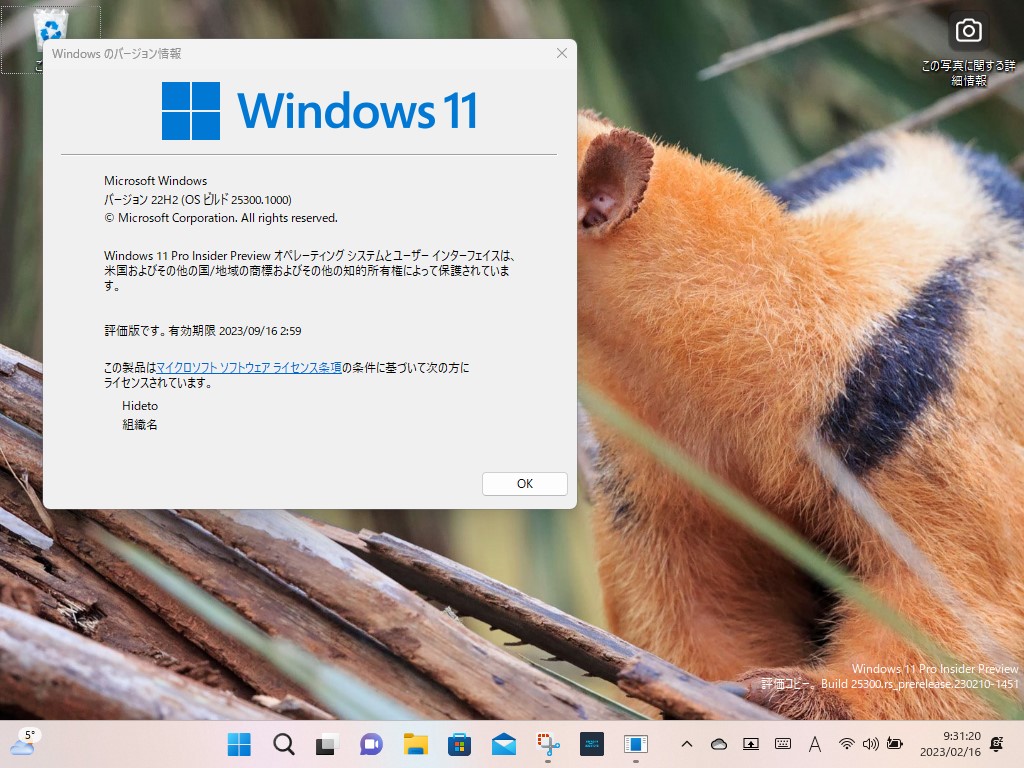Open File Explorer from the taskbar
This screenshot has height=768, width=1024.
[x=416, y=744]
